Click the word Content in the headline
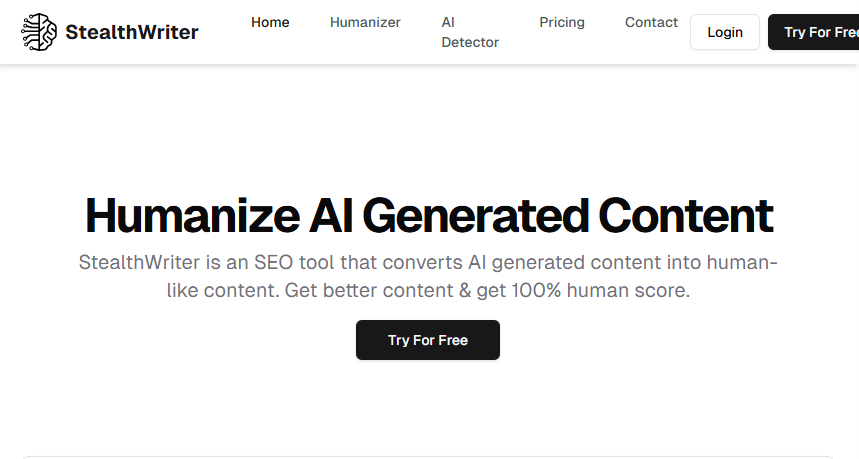Image resolution: width=859 pixels, height=459 pixels. 686,216
